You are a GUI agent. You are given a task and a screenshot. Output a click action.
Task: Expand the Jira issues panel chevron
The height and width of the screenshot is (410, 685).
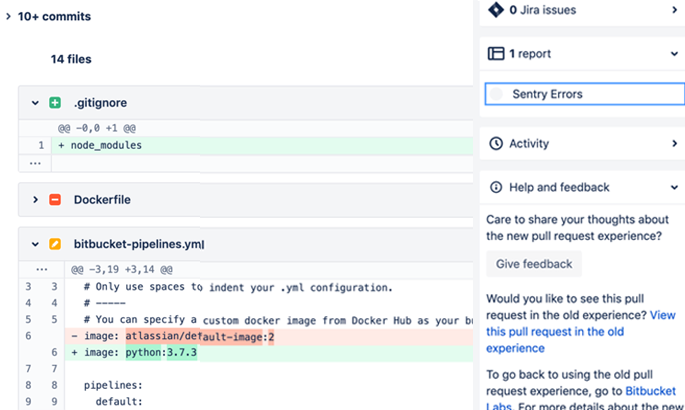pyautogui.click(x=675, y=10)
